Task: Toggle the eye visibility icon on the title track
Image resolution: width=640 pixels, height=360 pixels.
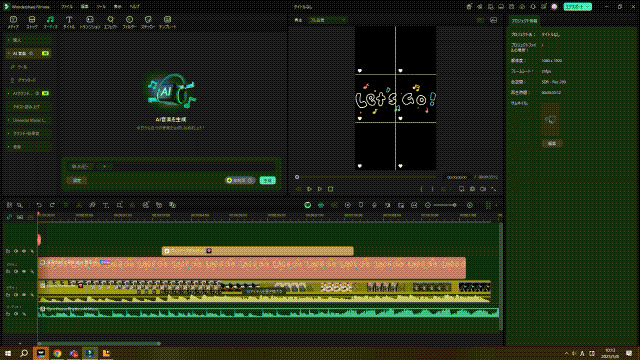Action: (x=24, y=251)
